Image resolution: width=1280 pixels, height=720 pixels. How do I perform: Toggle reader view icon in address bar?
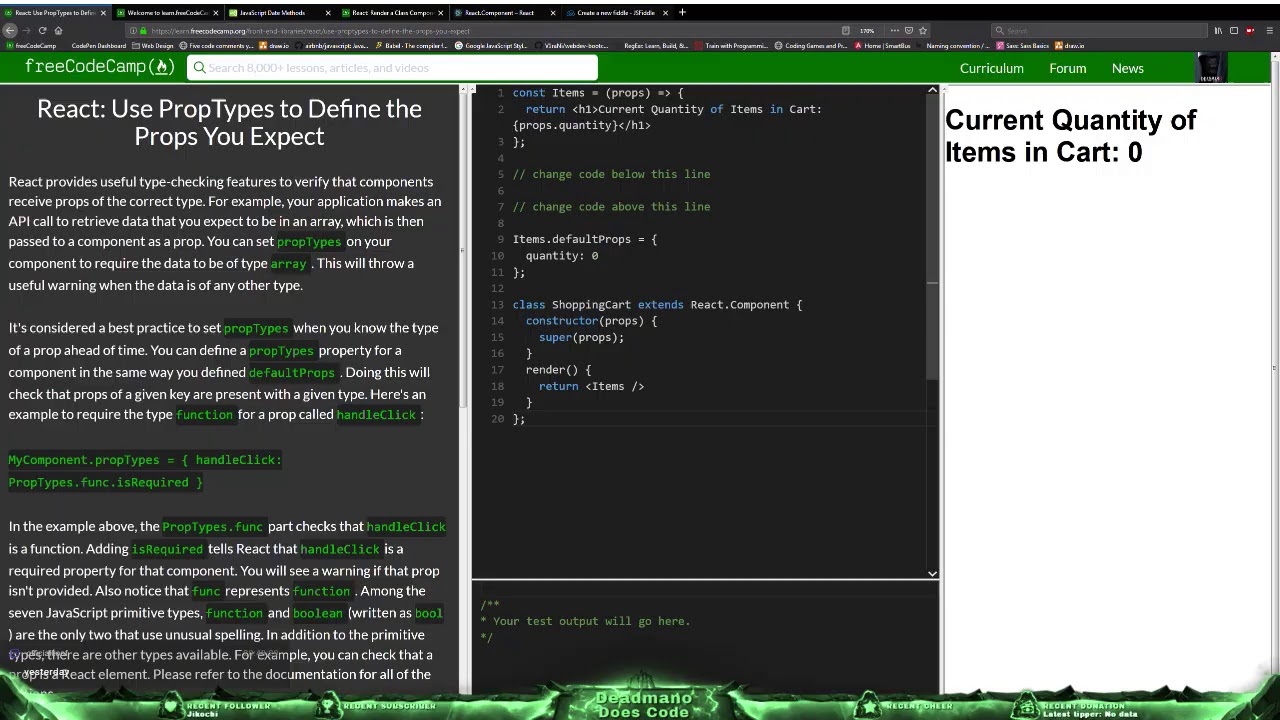pyautogui.click(x=845, y=31)
